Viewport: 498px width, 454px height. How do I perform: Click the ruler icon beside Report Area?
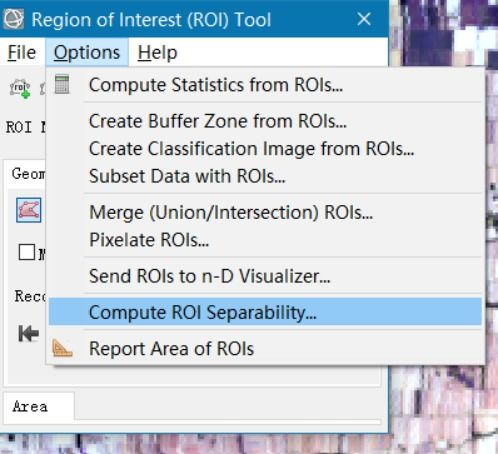[62, 348]
